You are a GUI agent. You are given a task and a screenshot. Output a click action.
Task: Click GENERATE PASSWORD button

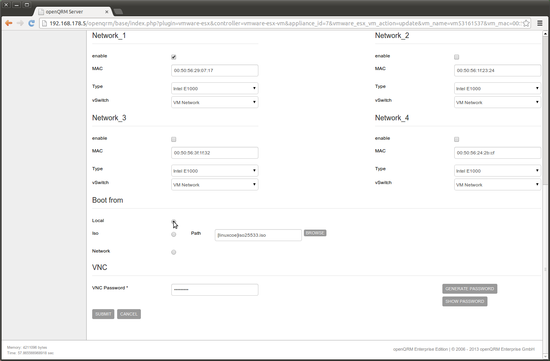(470, 289)
